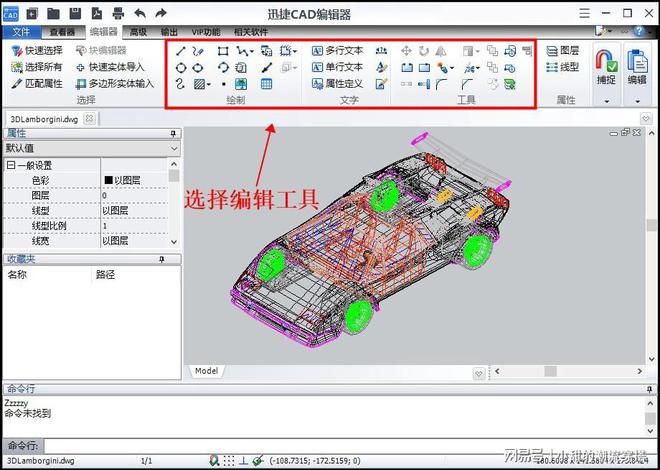Click the table grid icon in Draw group
The height and width of the screenshot is (470, 660).
tap(266, 84)
